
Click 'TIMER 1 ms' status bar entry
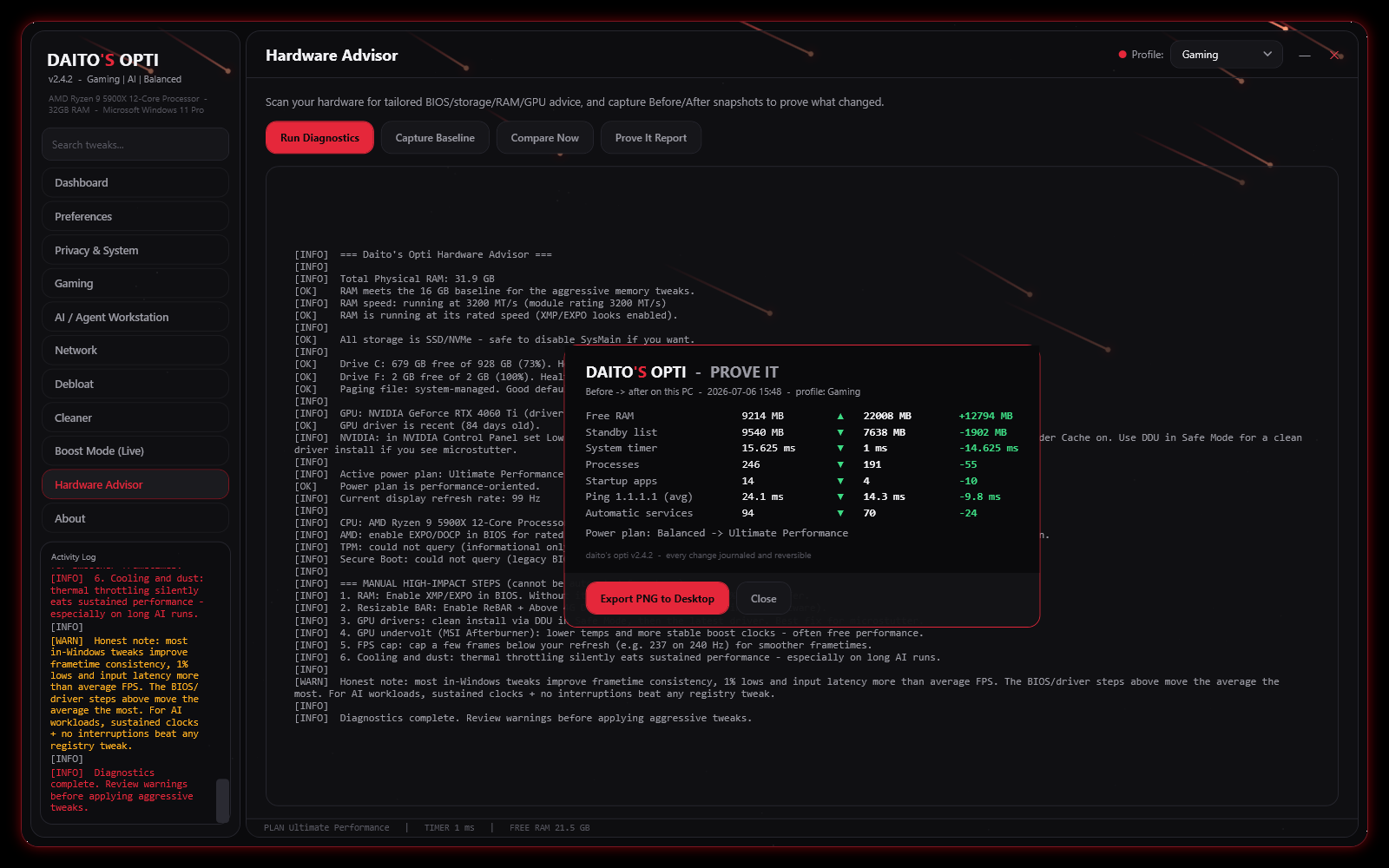[x=449, y=828]
